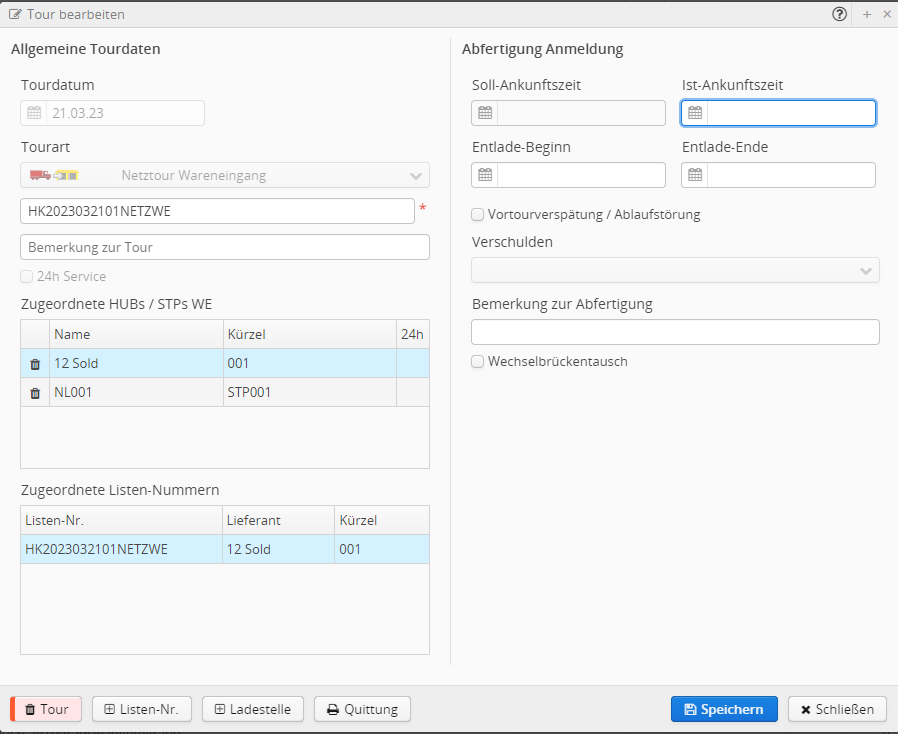
Task: Select list number HK2023032101NETZWE table cell
Action: [x=121, y=550]
